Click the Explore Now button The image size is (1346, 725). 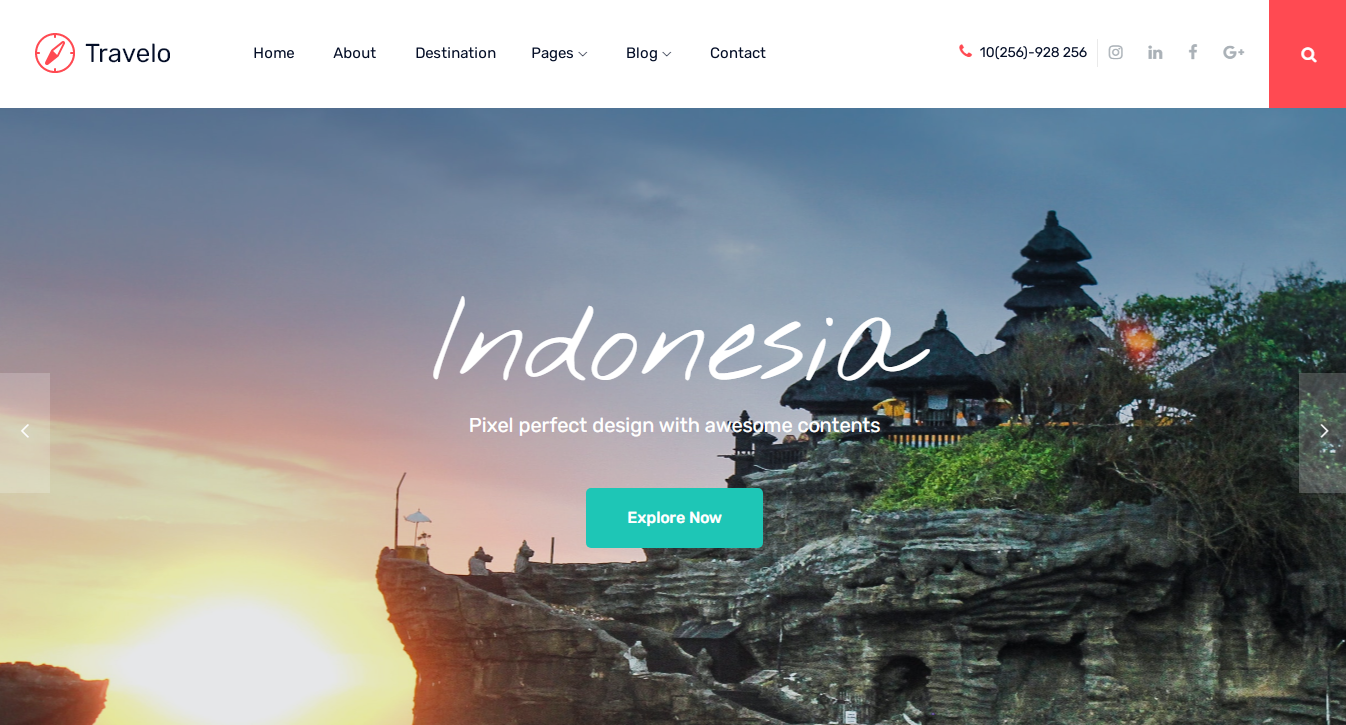[x=674, y=518]
